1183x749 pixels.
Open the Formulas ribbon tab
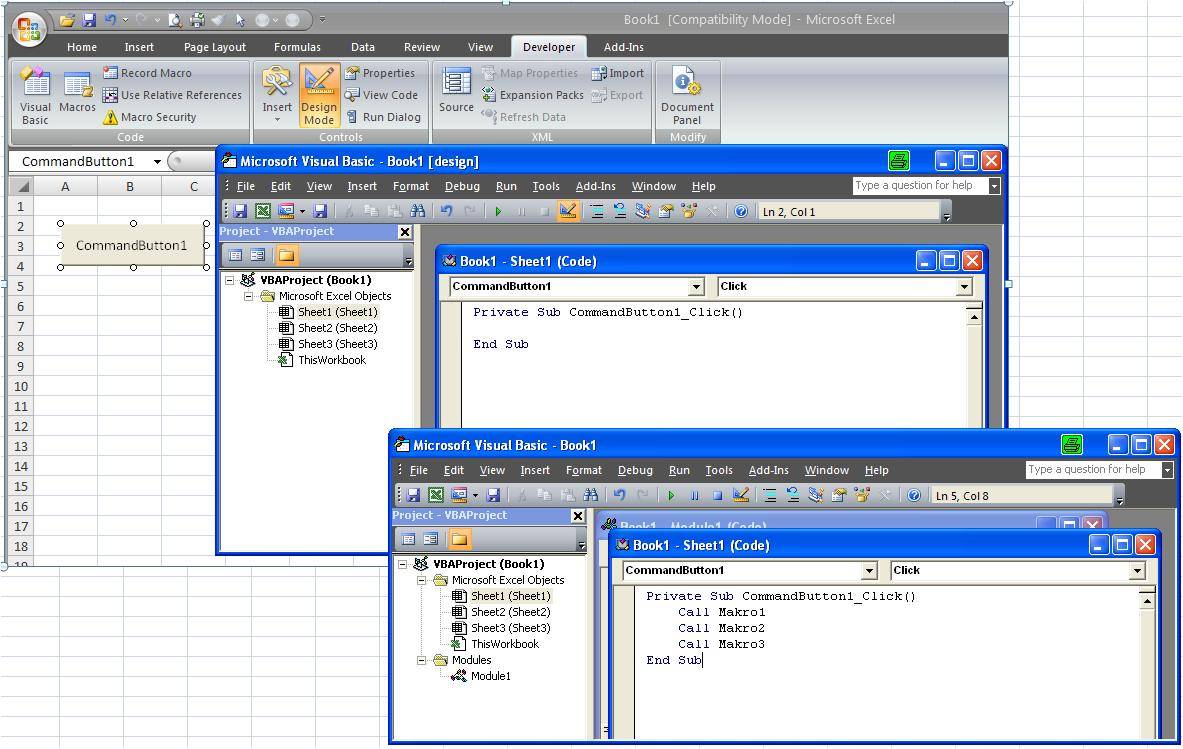tap(297, 47)
